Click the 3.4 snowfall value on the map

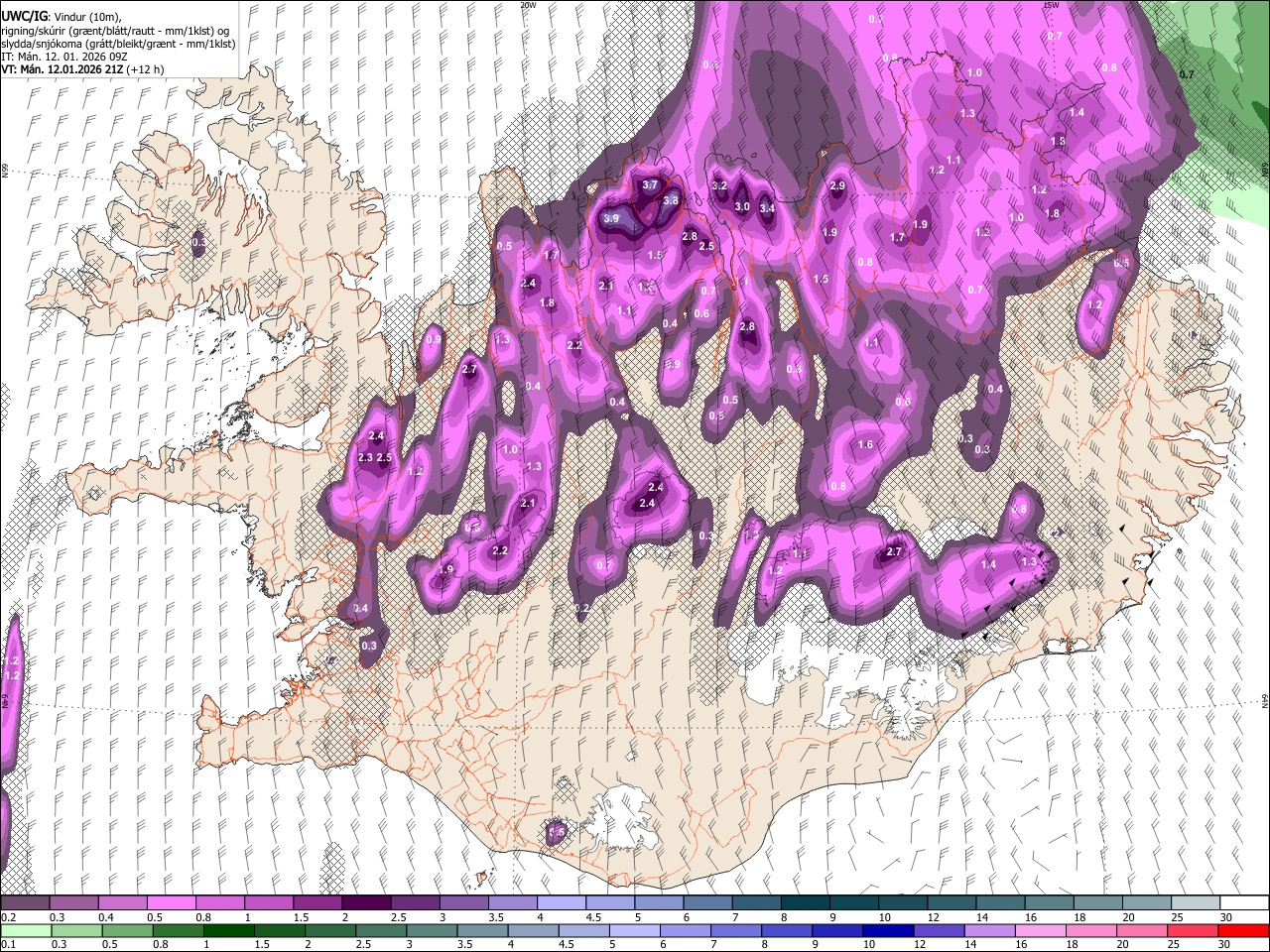pos(767,209)
